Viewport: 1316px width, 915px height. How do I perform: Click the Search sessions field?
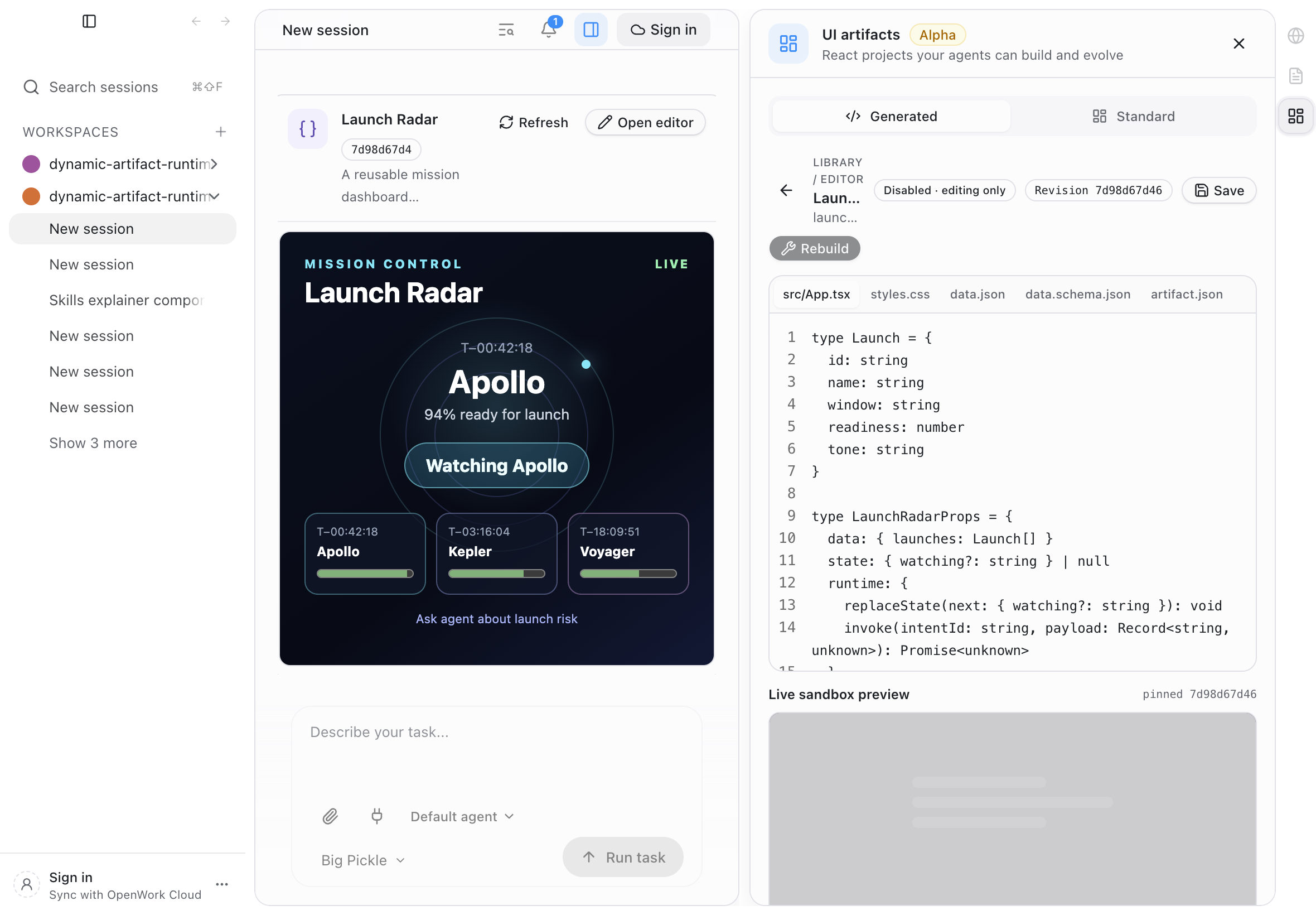[123, 87]
